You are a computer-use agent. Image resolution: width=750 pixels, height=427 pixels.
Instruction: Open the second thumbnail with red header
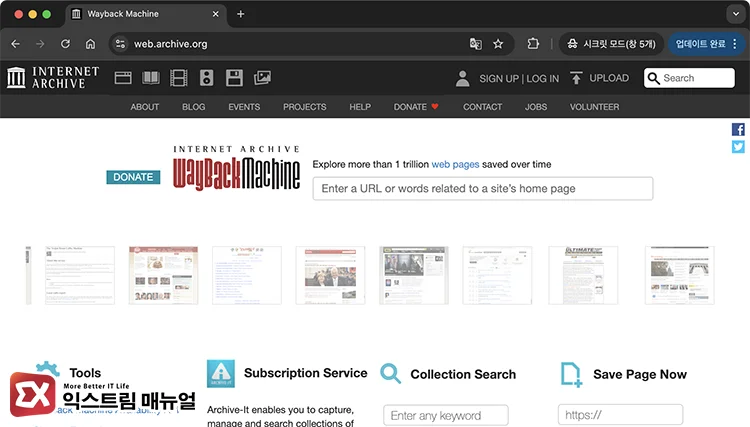pyautogui.click(x=163, y=275)
